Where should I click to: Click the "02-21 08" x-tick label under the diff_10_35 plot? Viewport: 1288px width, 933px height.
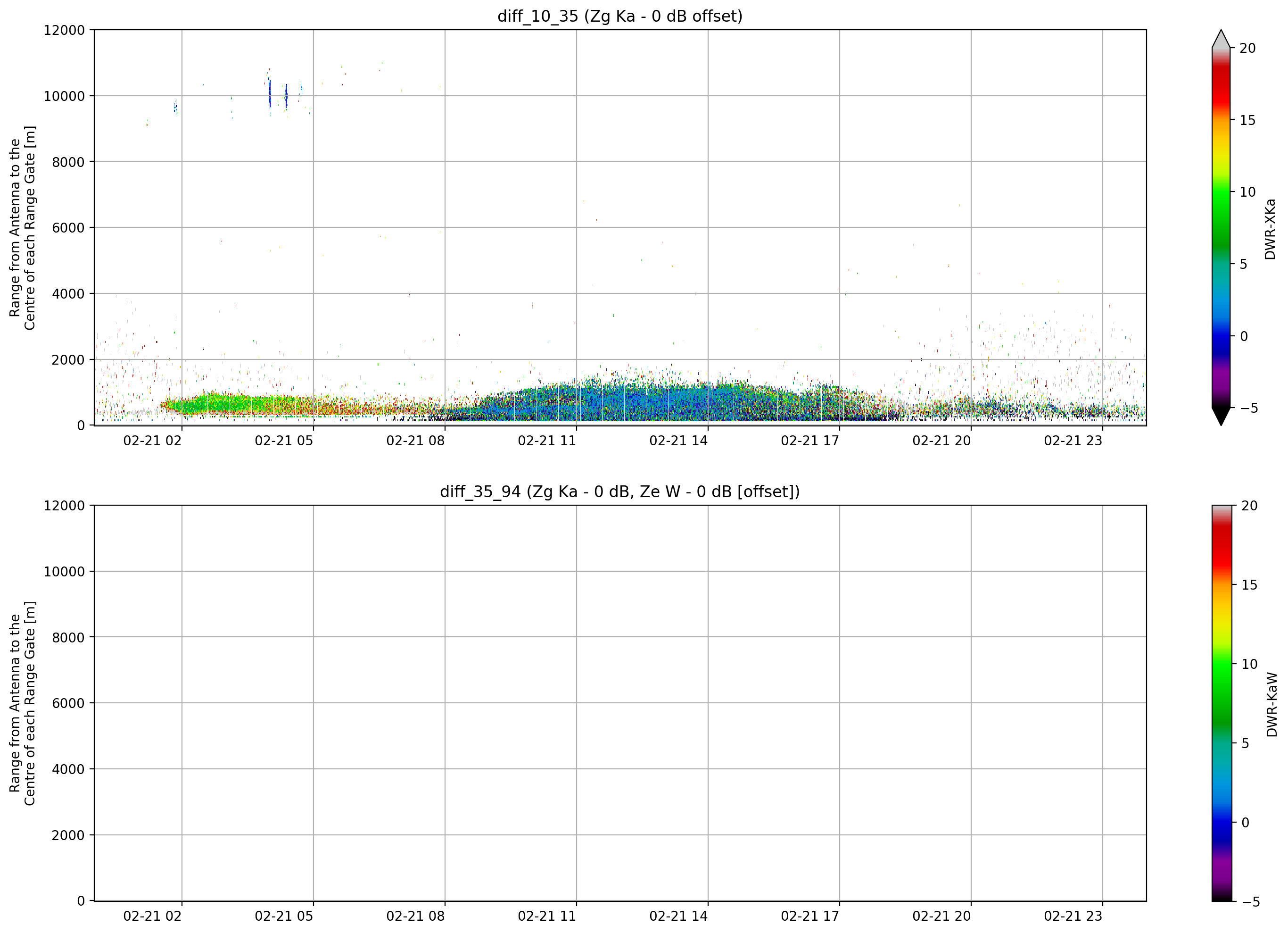(x=416, y=441)
